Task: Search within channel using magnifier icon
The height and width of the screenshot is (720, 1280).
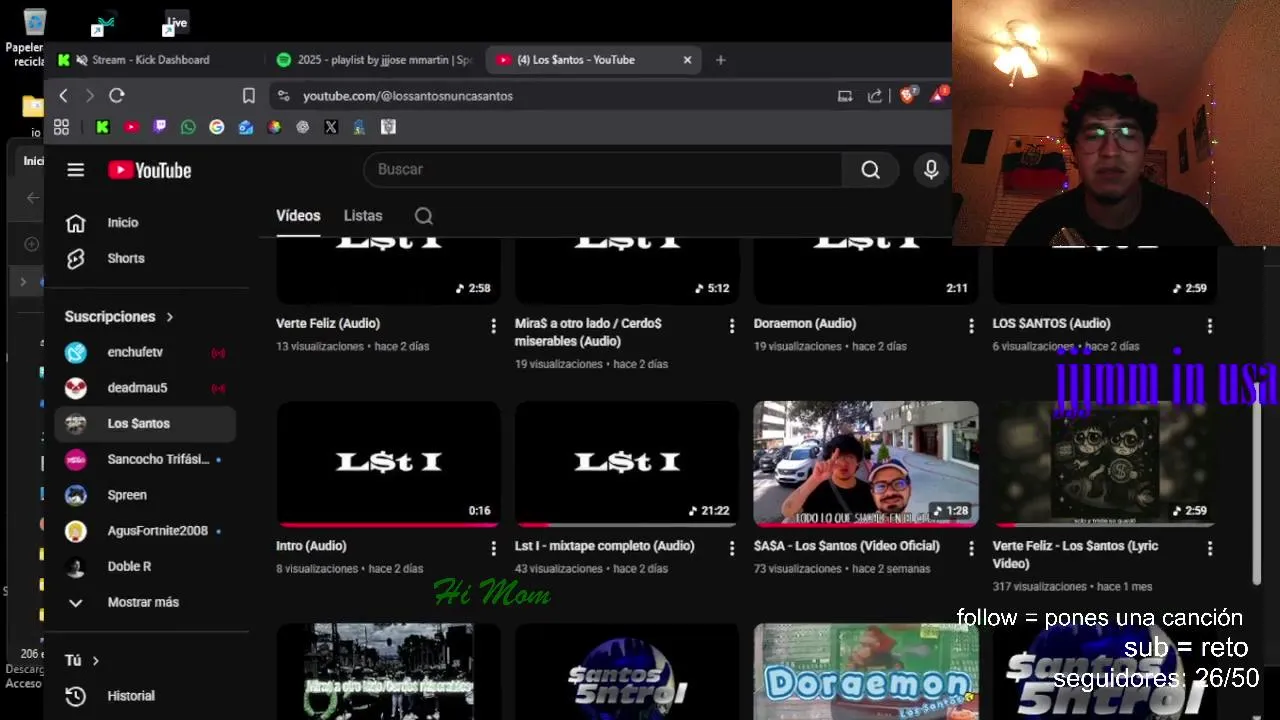Action: click(x=424, y=216)
